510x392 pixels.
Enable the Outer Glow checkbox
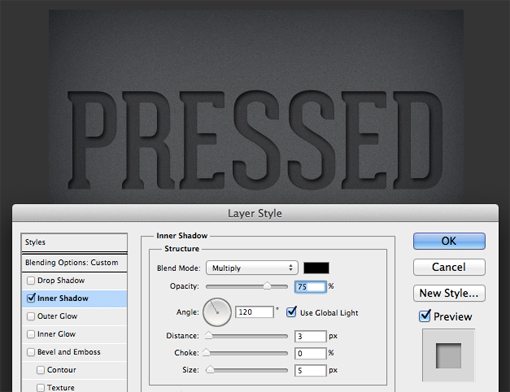point(31,316)
